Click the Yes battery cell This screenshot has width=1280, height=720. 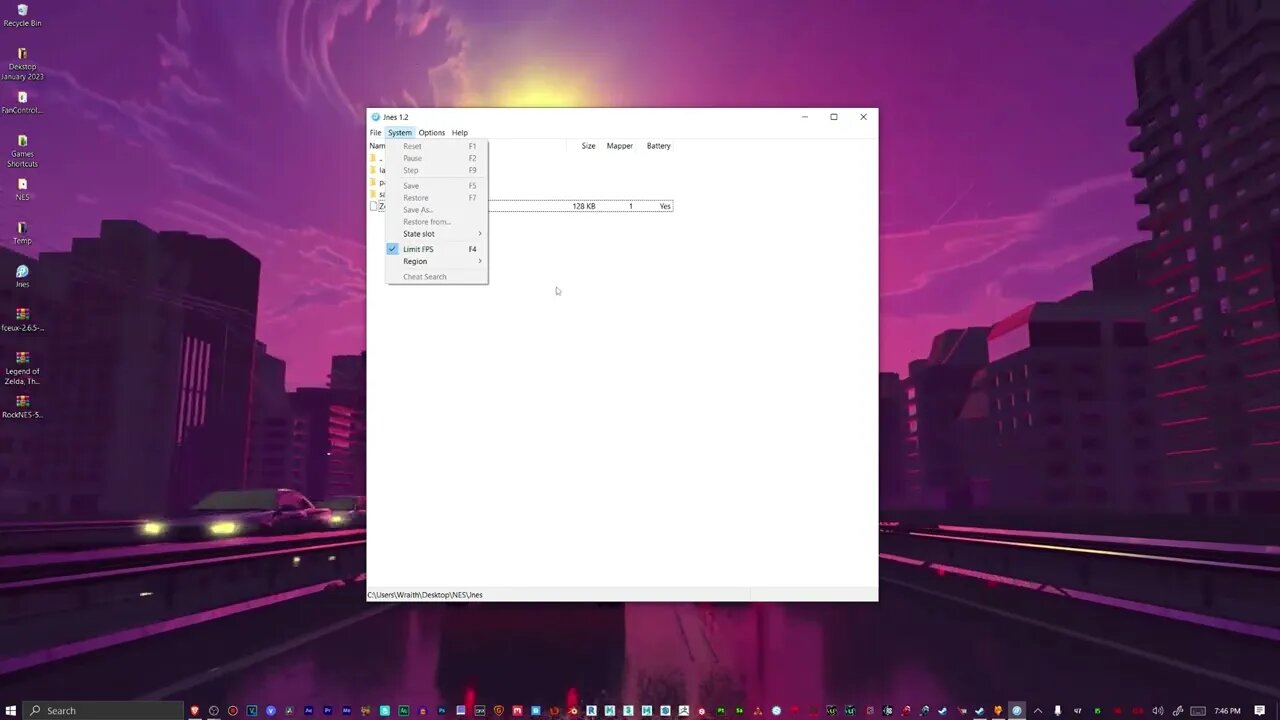pos(665,206)
